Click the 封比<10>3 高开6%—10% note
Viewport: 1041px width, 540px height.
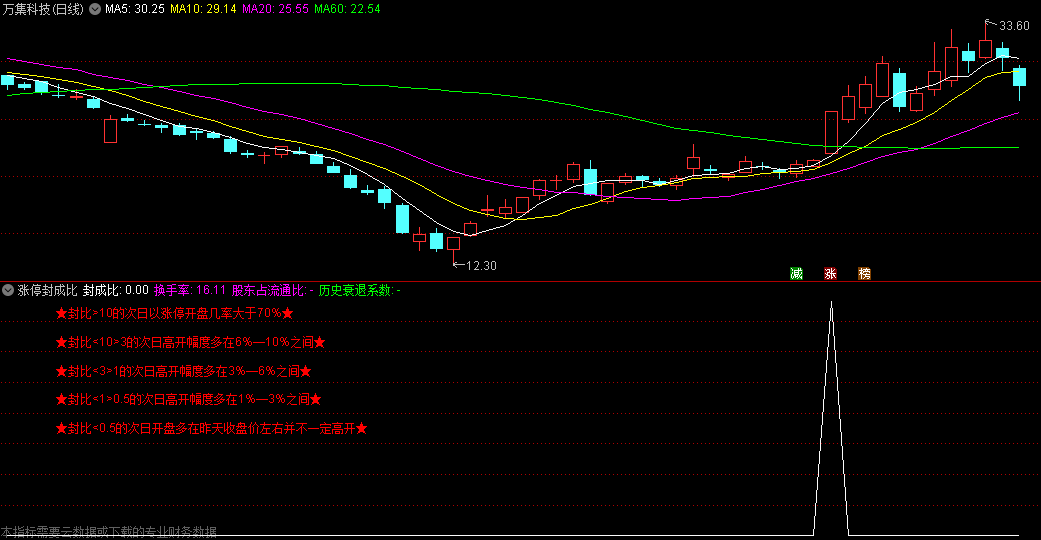pos(191,343)
